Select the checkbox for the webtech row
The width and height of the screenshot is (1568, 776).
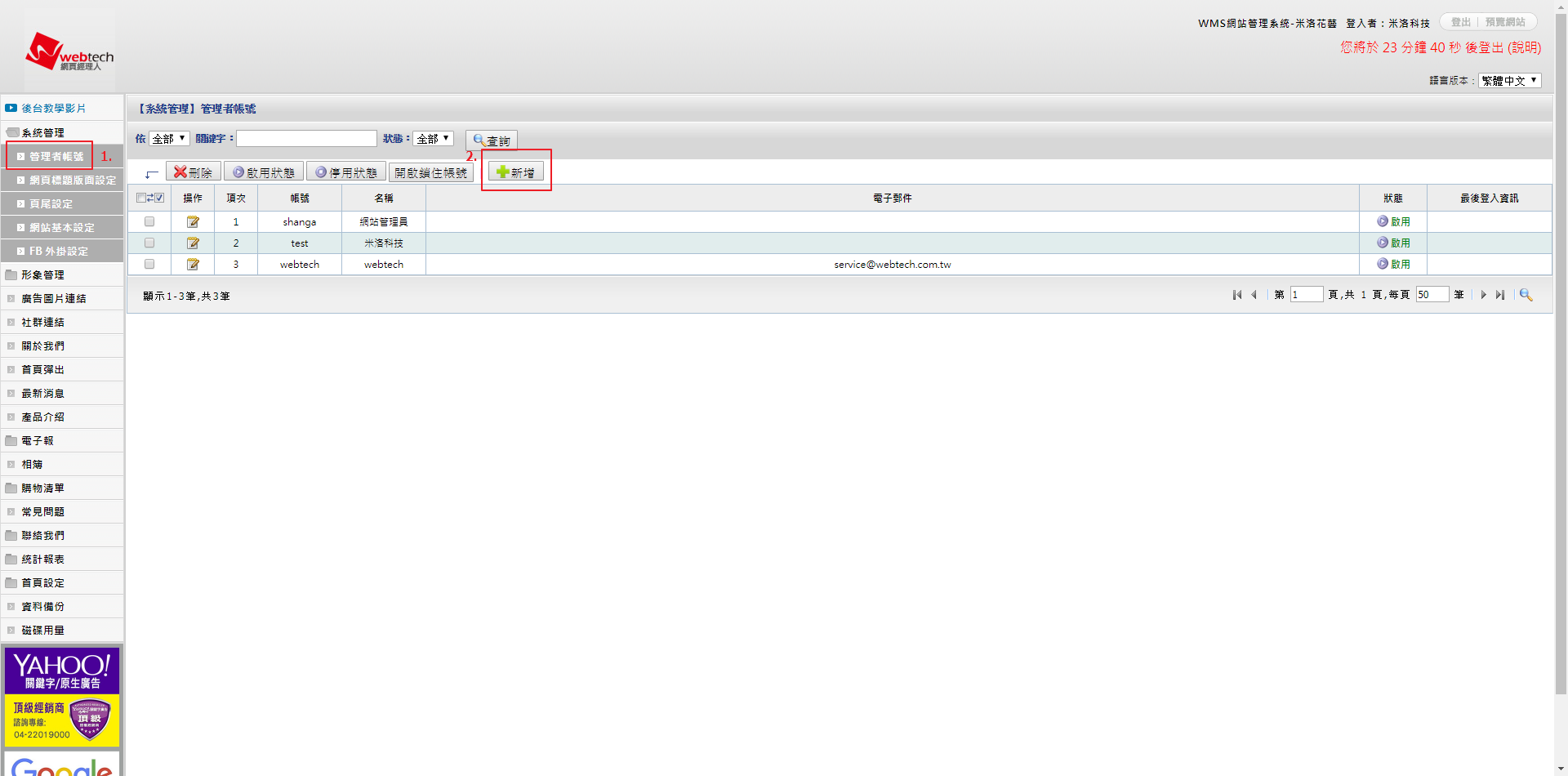pos(149,265)
